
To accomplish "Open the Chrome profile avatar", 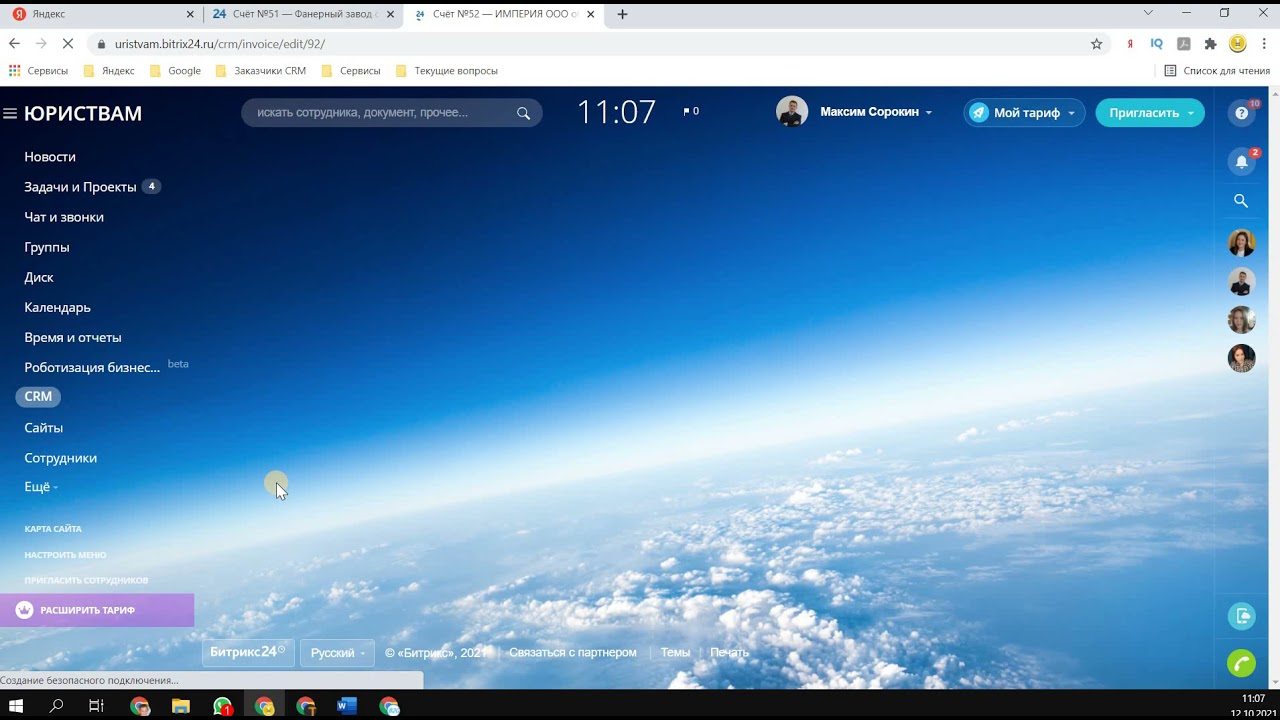I will [x=1238, y=44].
